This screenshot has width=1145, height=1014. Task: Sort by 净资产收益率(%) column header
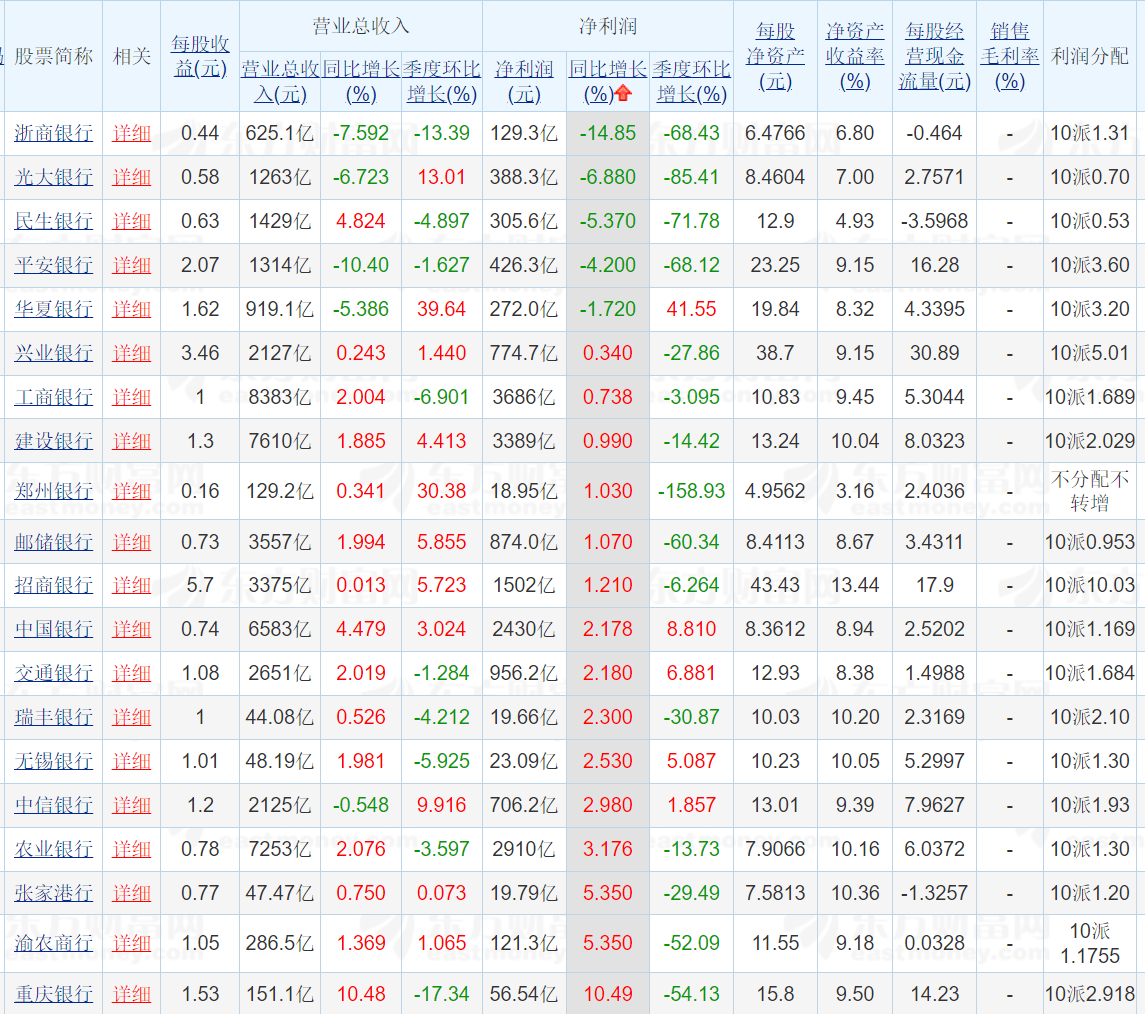[854, 56]
